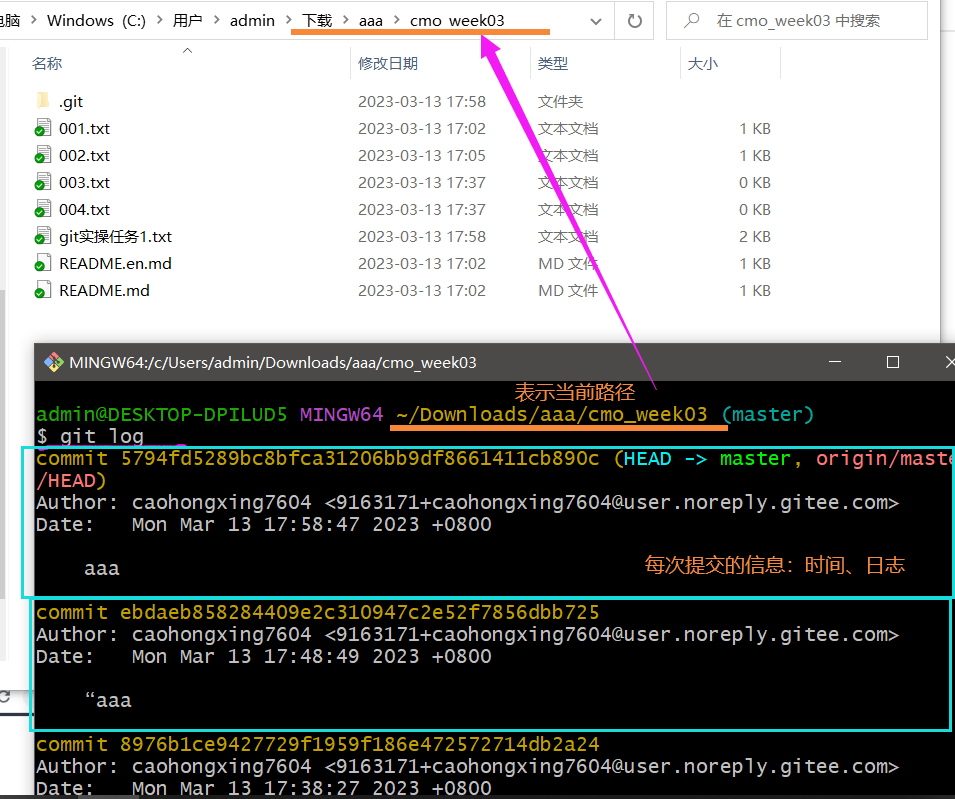This screenshot has width=955, height=799.
Task: Select the file name 004.txt
Action: tap(85, 209)
